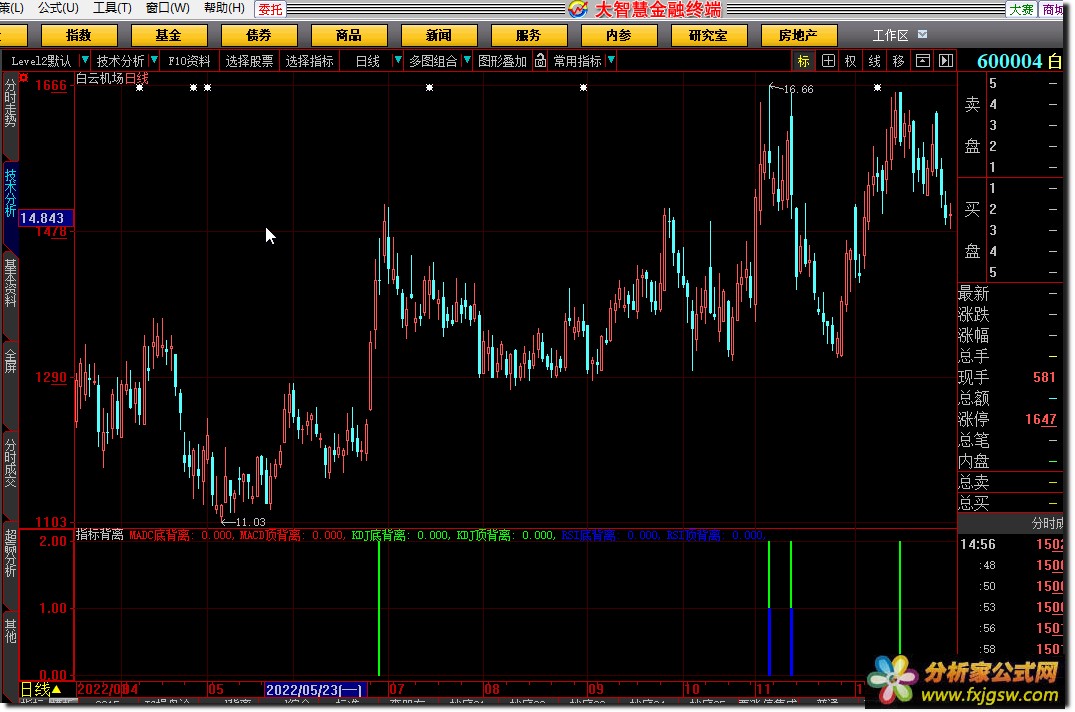Screen dimensions: 1075x712
Task: Click the 现手 value 581
Action: pos(1044,377)
